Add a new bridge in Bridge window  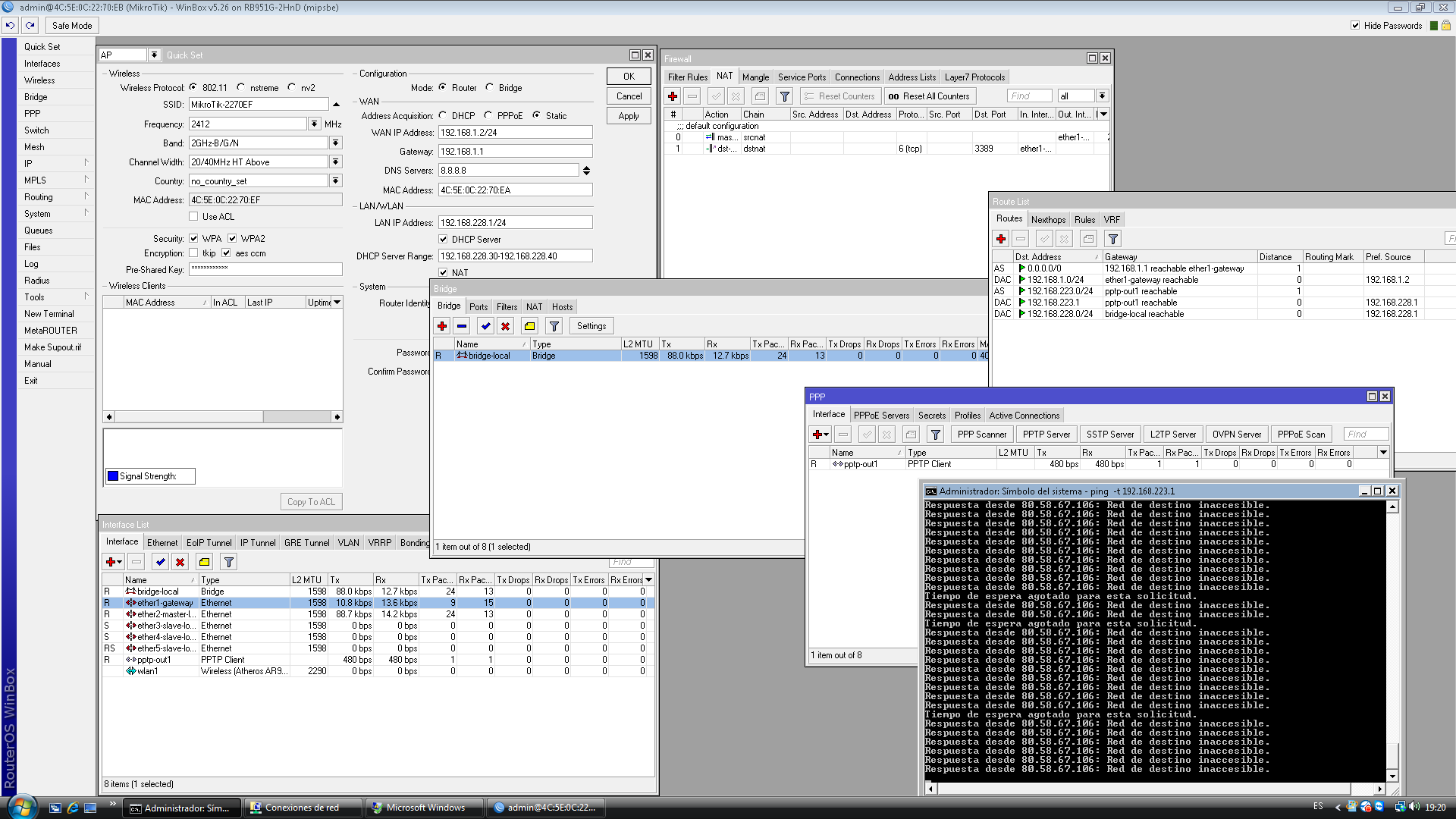coord(442,326)
